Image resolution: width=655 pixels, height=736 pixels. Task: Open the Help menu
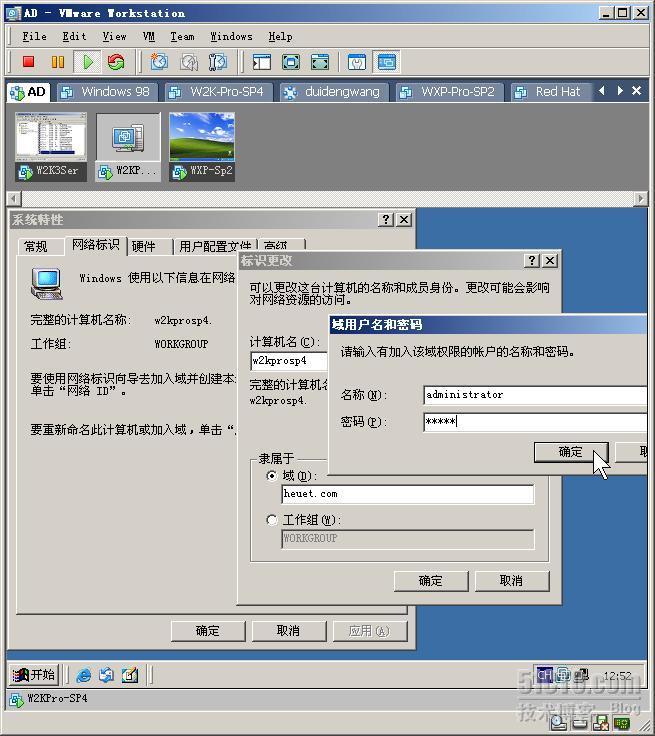click(x=280, y=36)
